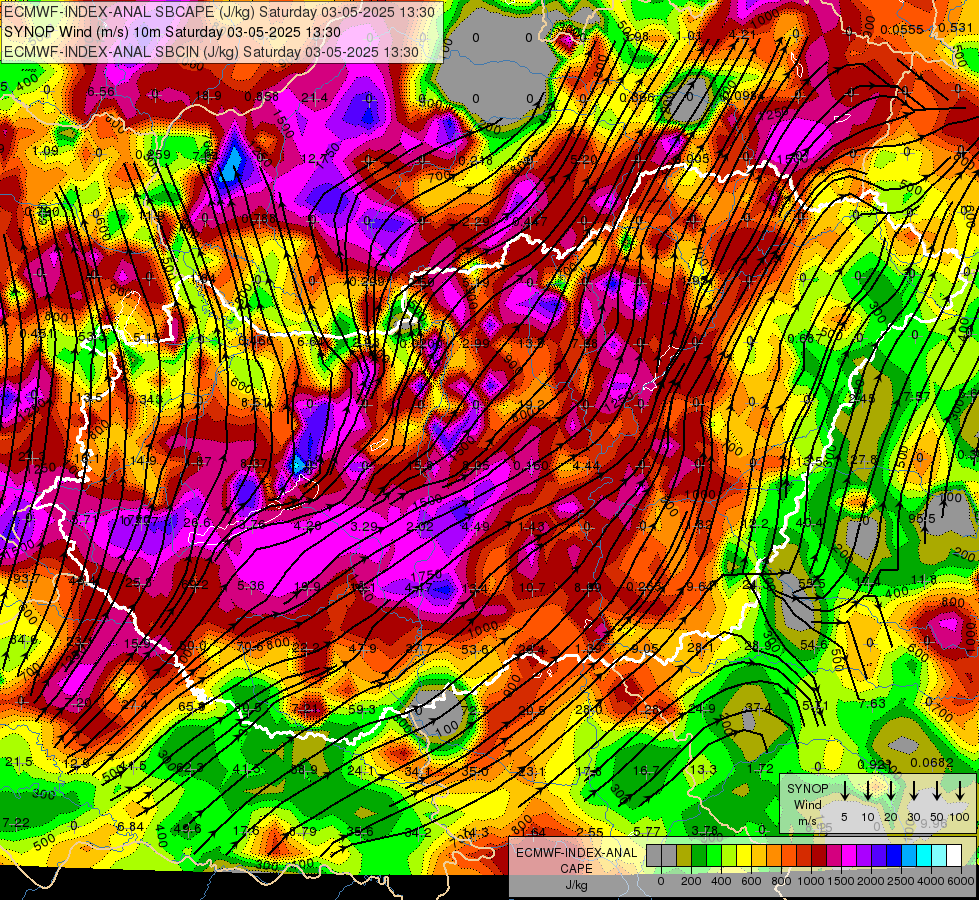This screenshot has height=900, width=979.
Task: Click the wind arrow above the 30 m/s label
Action: (x=914, y=791)
